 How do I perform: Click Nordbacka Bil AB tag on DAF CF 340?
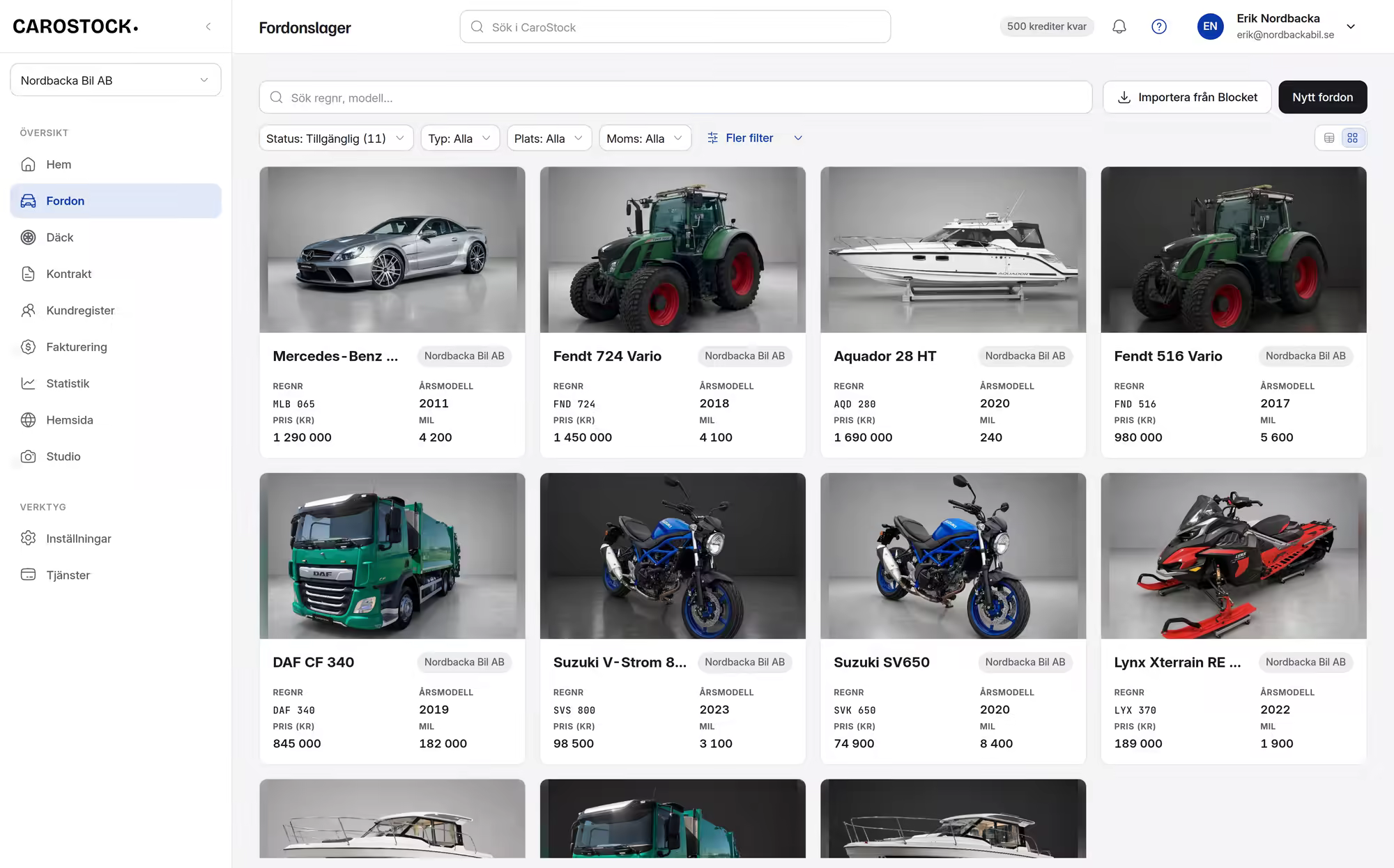pos(464,662)
